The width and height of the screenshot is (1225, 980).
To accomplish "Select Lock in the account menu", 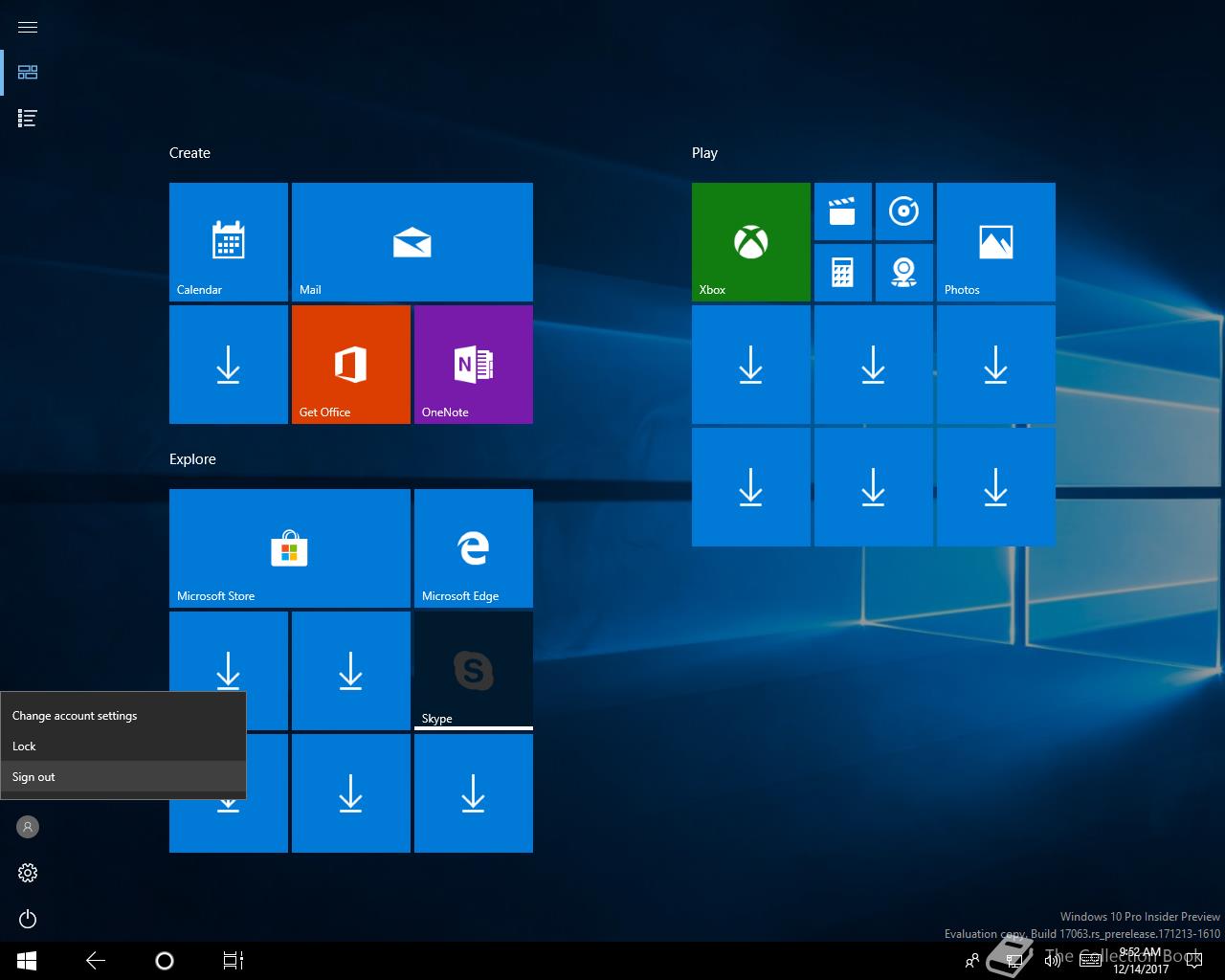I will (122, 746).
